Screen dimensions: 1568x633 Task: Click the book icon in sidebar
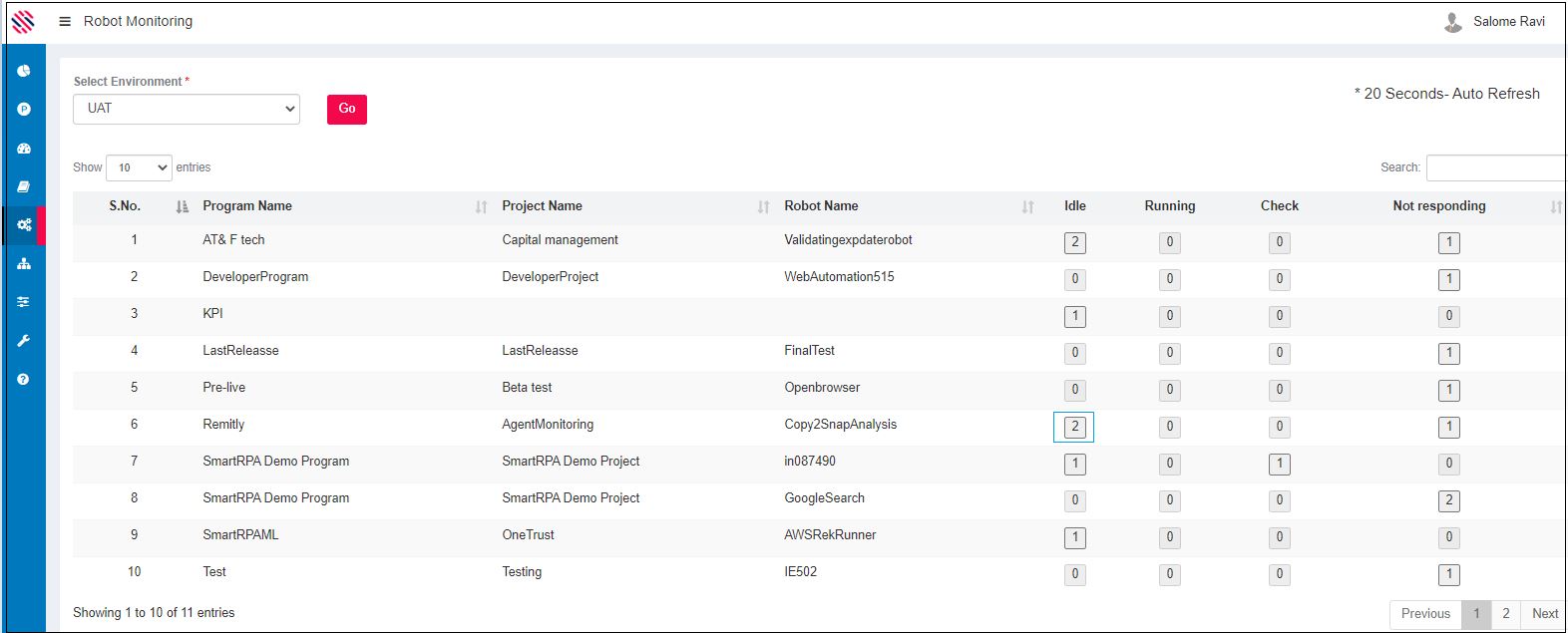(24, 186)
